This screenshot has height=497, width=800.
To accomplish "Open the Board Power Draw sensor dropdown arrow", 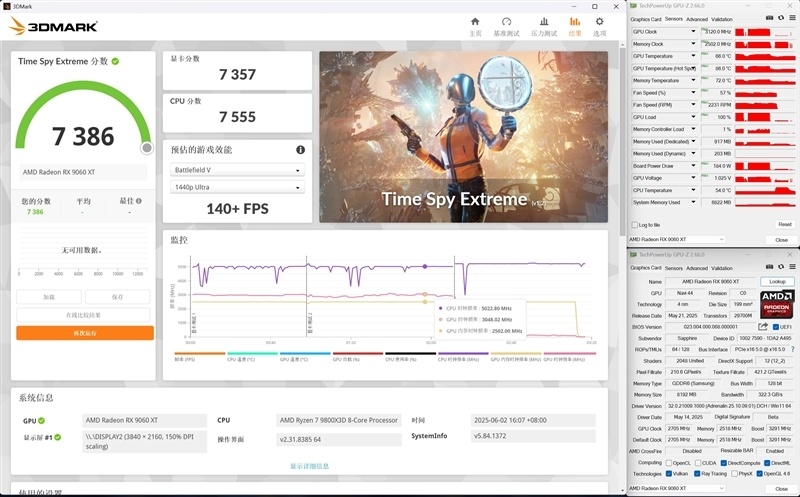I will coord(693,165).
